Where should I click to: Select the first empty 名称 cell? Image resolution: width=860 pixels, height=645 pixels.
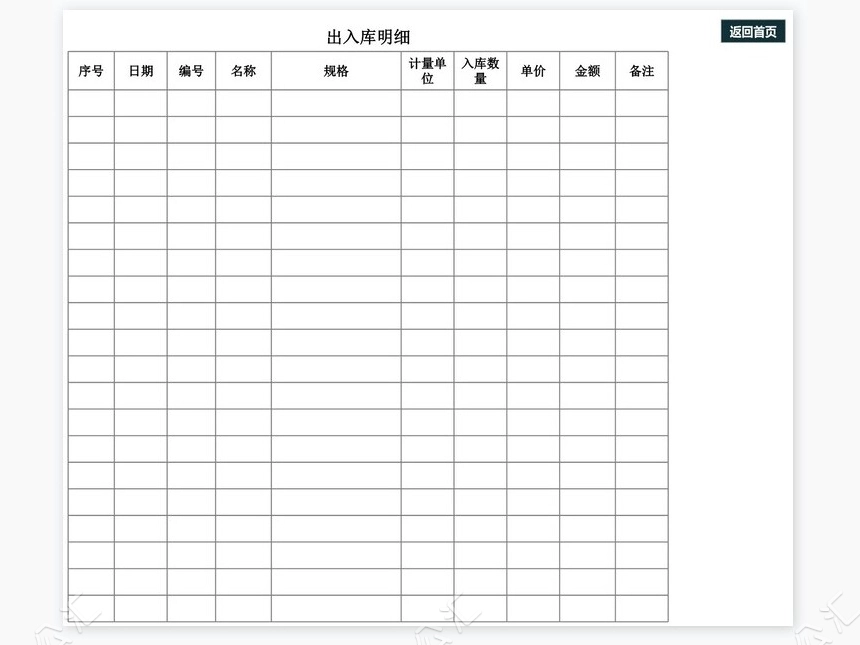[241, 101]
